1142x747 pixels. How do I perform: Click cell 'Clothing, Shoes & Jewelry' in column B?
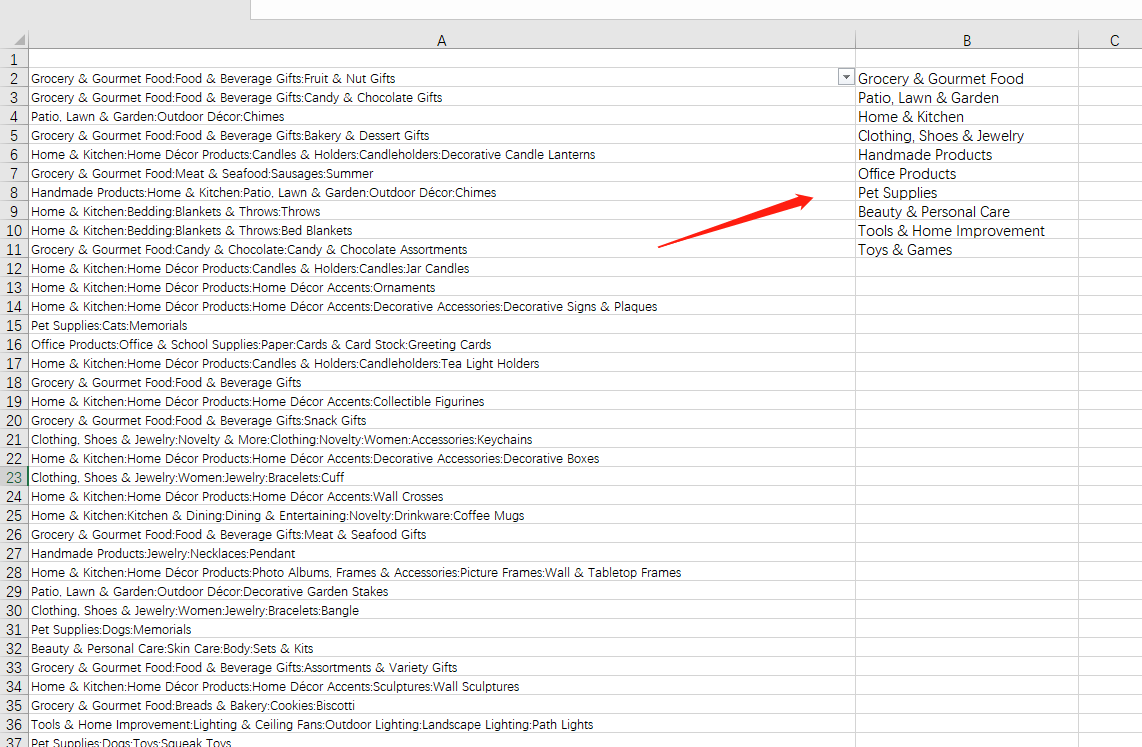tap(966, 135)
